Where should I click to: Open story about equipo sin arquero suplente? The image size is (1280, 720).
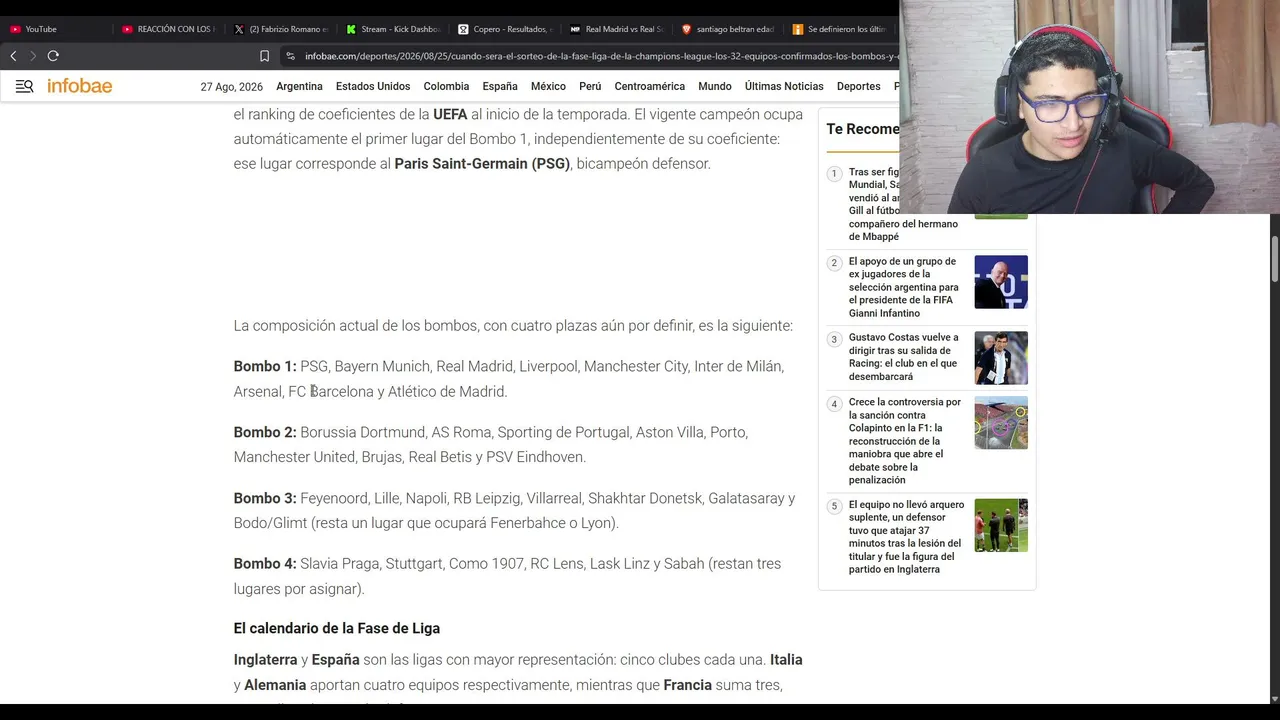click(x=906, y=537)
